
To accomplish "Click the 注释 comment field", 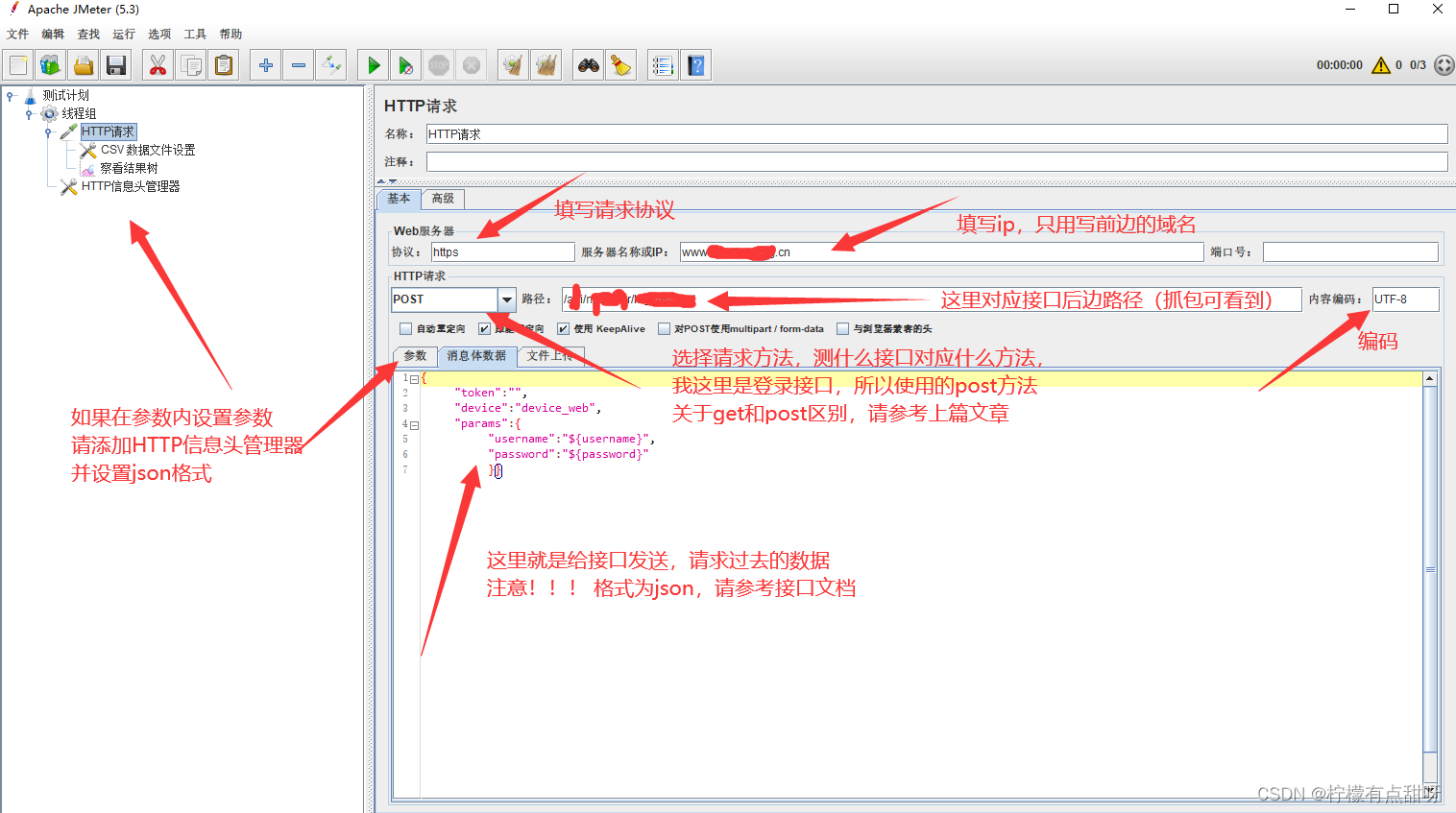I will point(936,161).
